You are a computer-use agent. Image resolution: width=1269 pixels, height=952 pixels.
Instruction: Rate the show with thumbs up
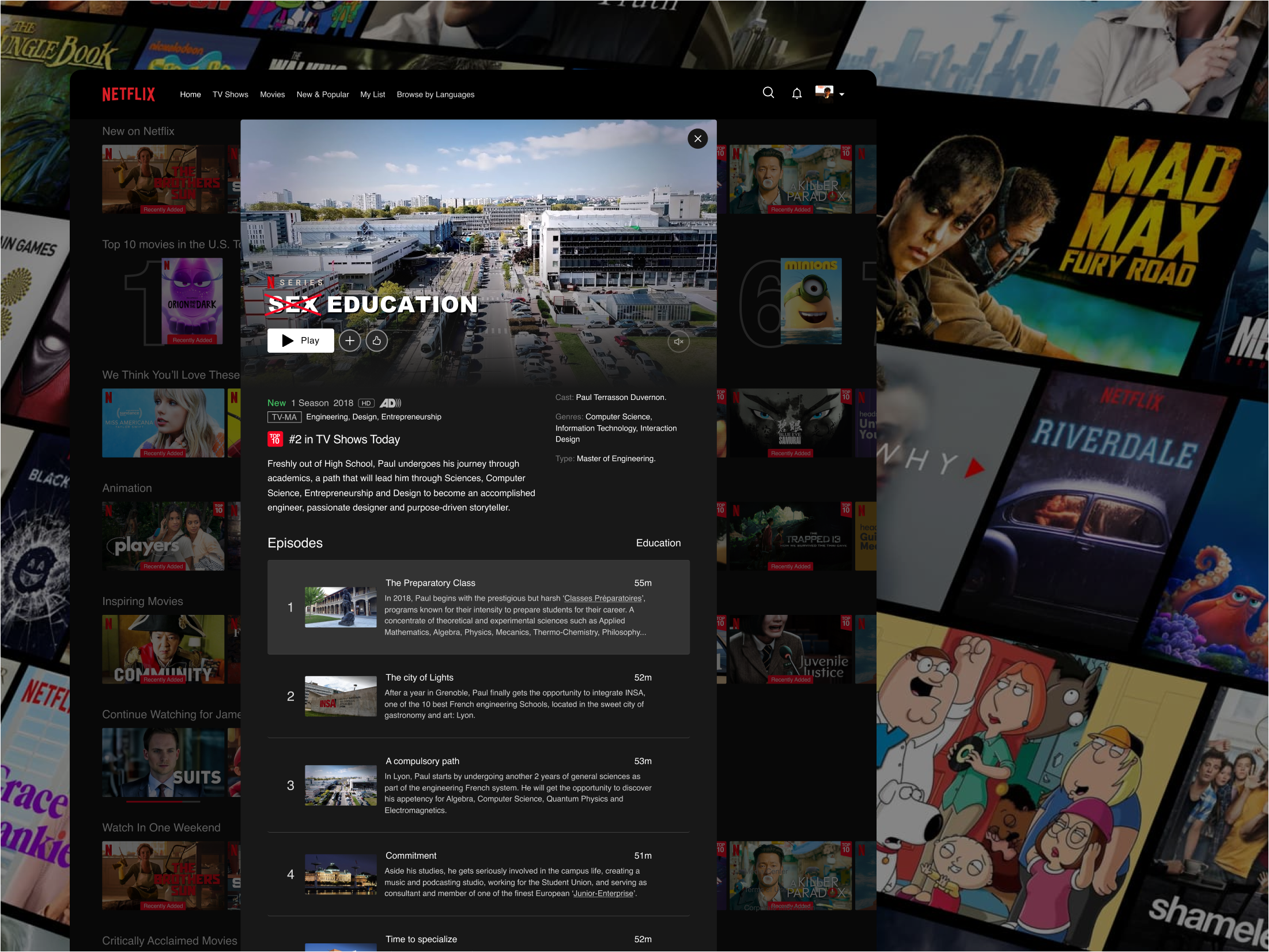pos(376,341)
